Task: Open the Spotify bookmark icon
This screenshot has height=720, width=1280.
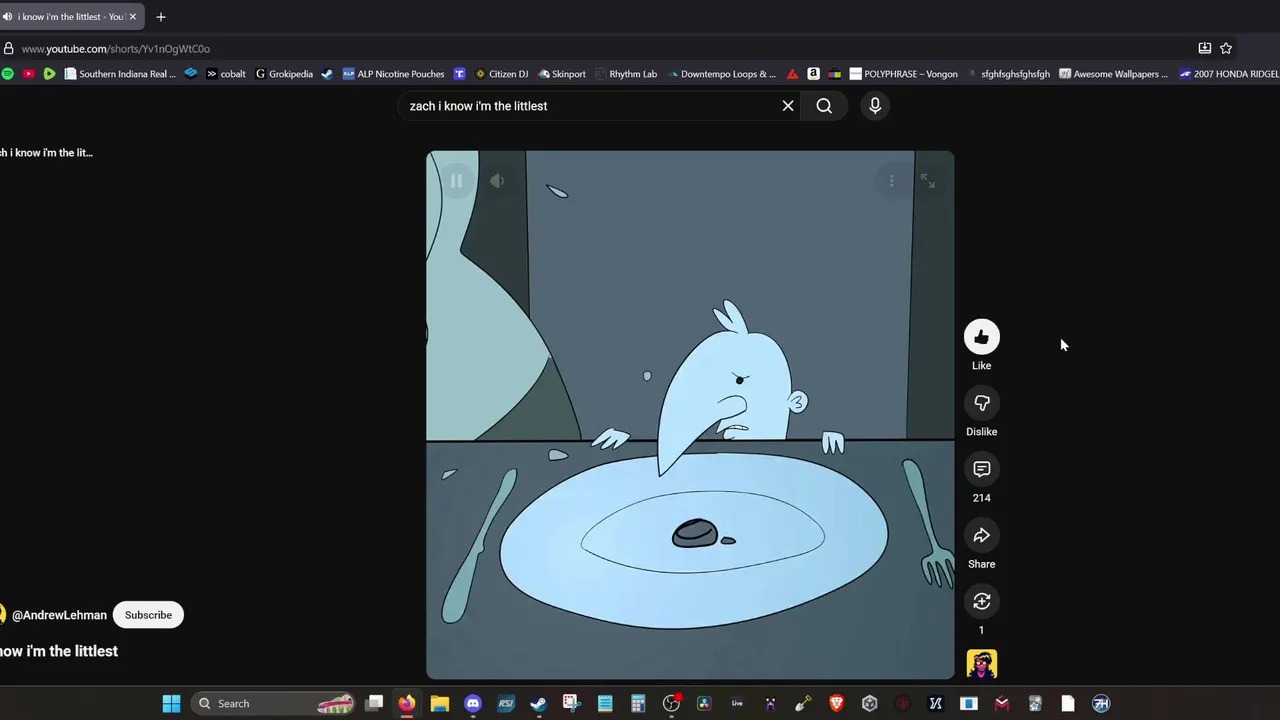Action: pyautogui.click(x=8, y=74)
